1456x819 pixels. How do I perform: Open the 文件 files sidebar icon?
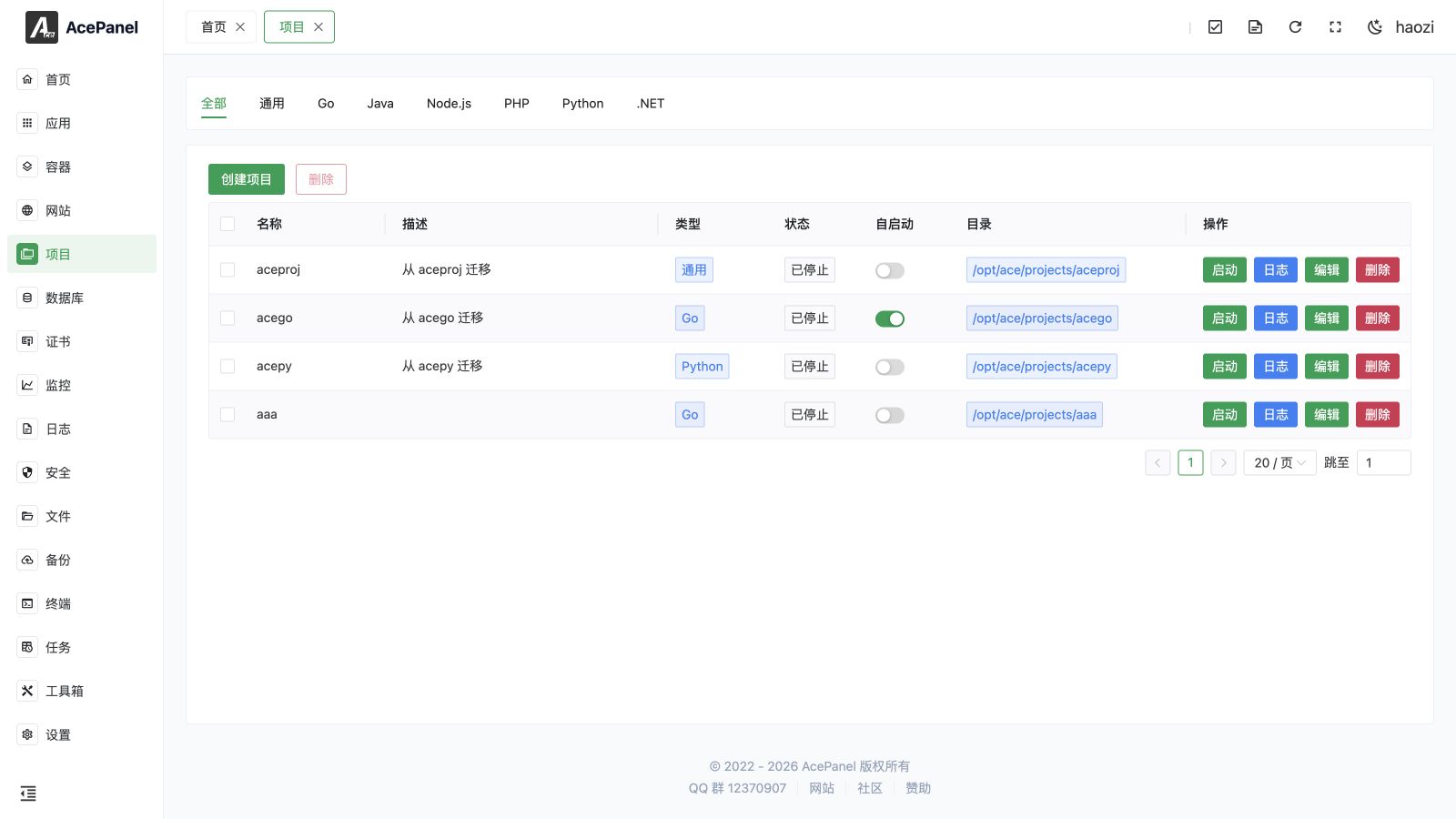pos(27,516)
